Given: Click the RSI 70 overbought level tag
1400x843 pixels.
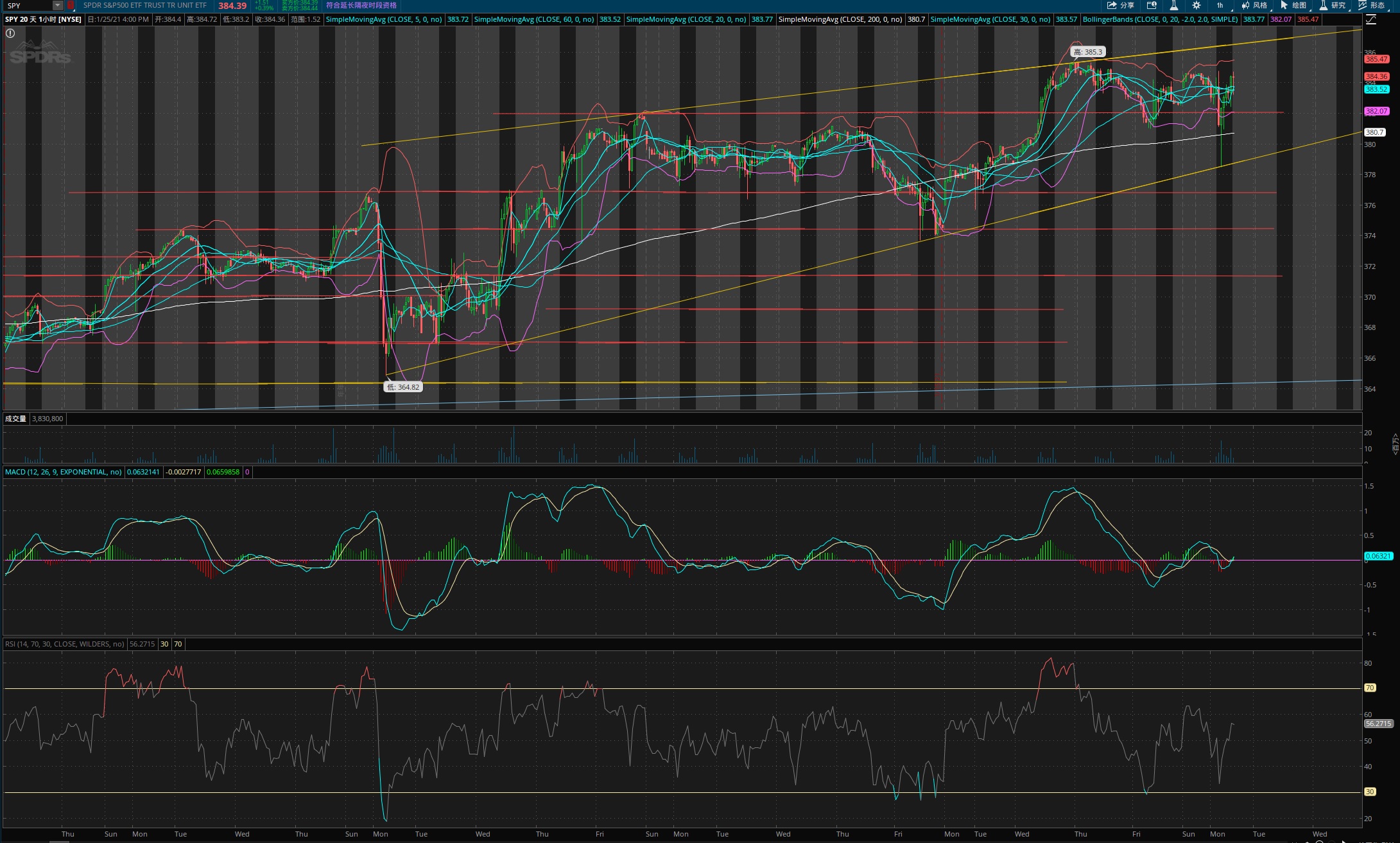Looking at the screenshot, I should tap(1370, 688).
